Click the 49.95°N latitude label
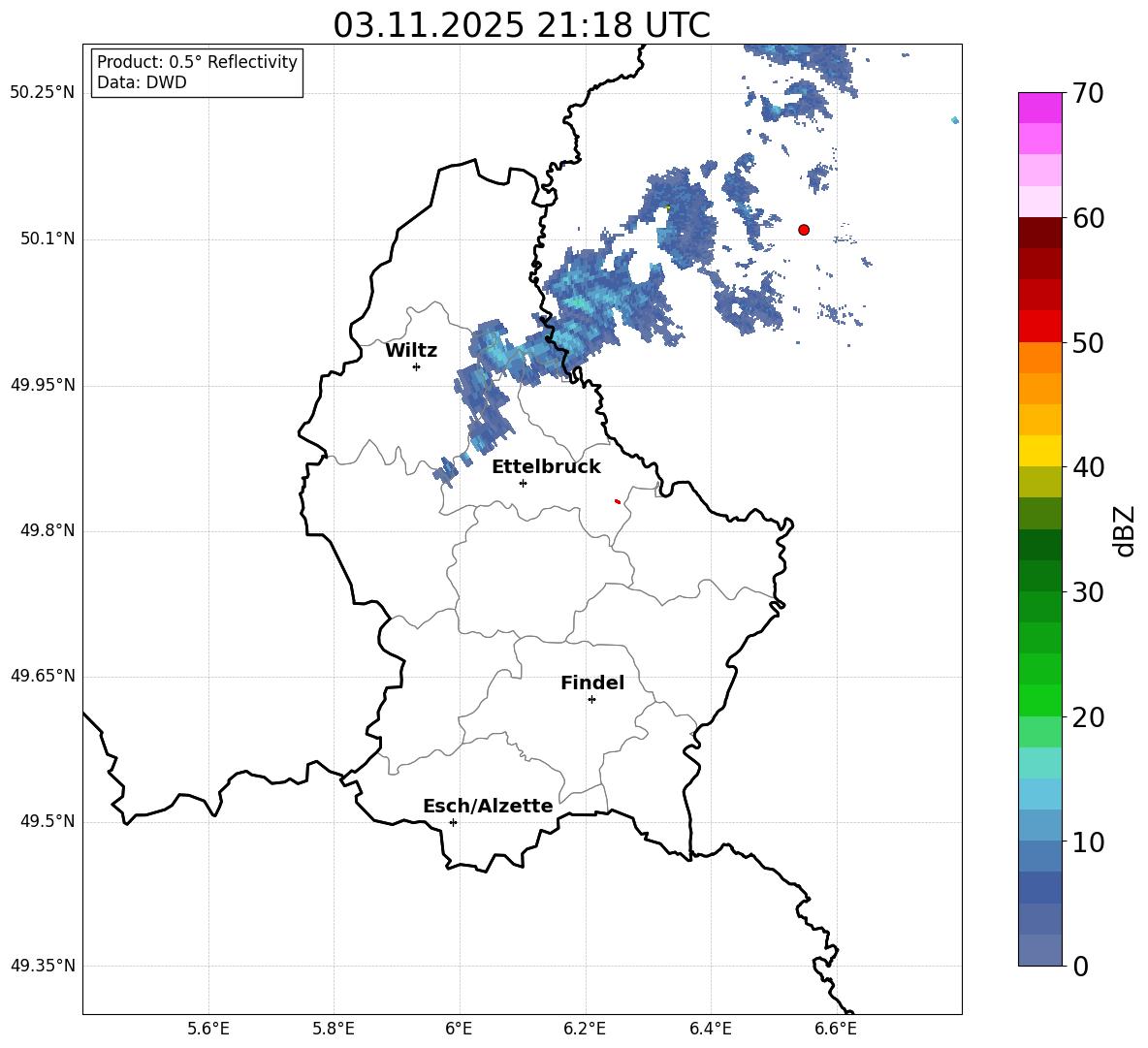The image size is (1148, 1048). (43, 385)
